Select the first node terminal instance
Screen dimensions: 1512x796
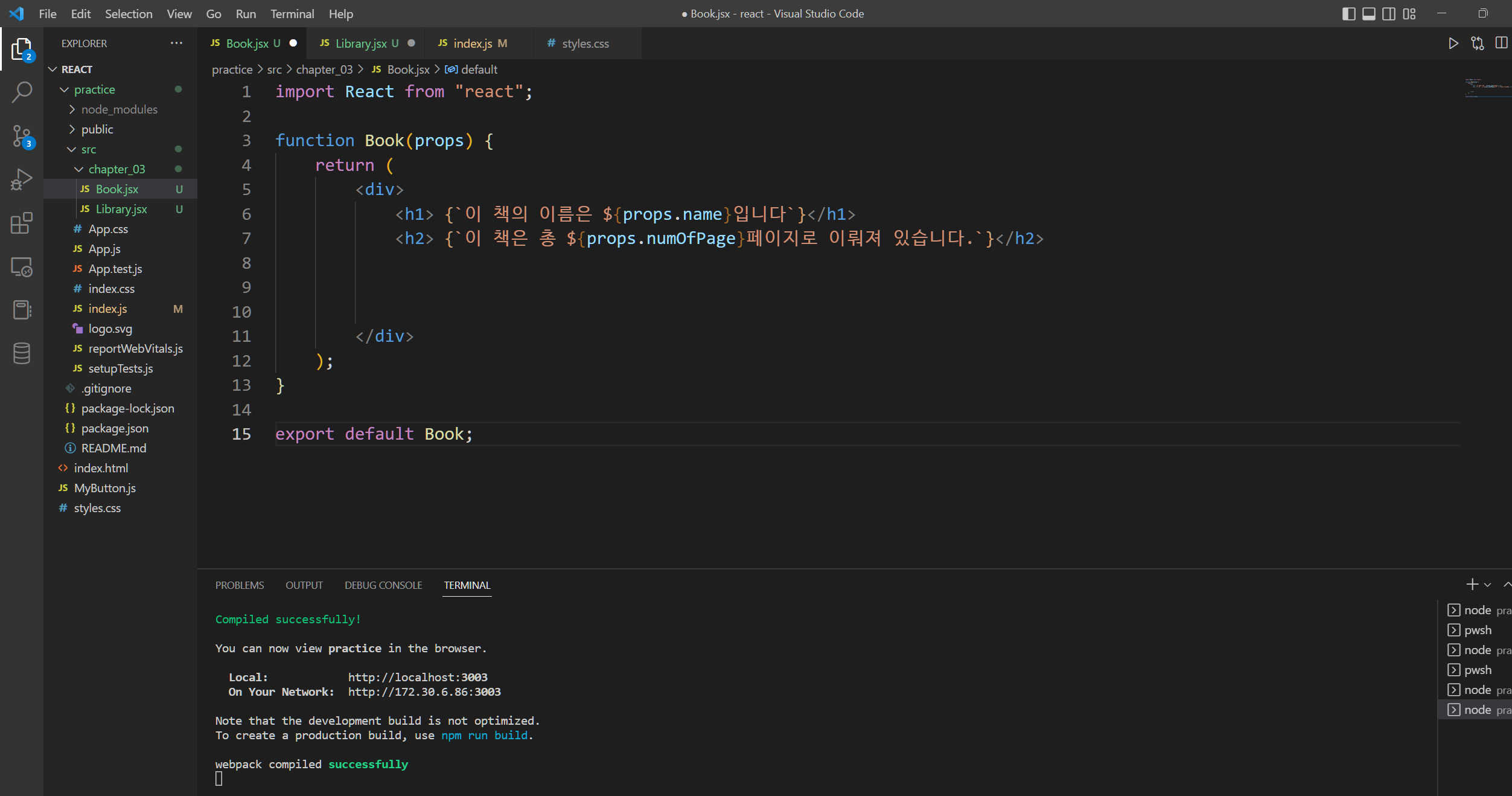pyautogui.click(x=1475, y=610)
